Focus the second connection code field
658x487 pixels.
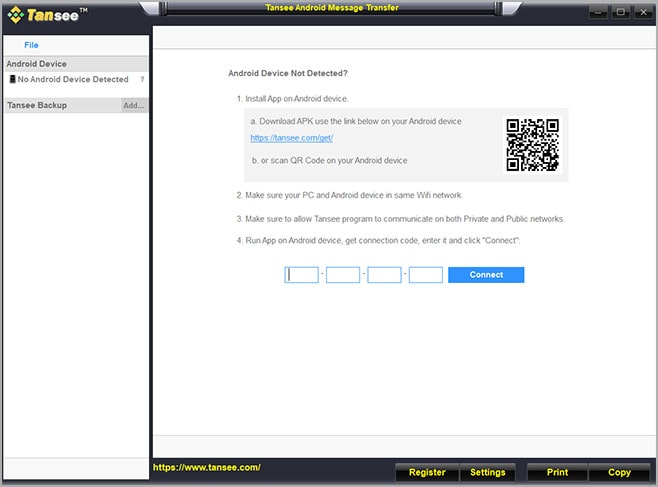[343, 275]
